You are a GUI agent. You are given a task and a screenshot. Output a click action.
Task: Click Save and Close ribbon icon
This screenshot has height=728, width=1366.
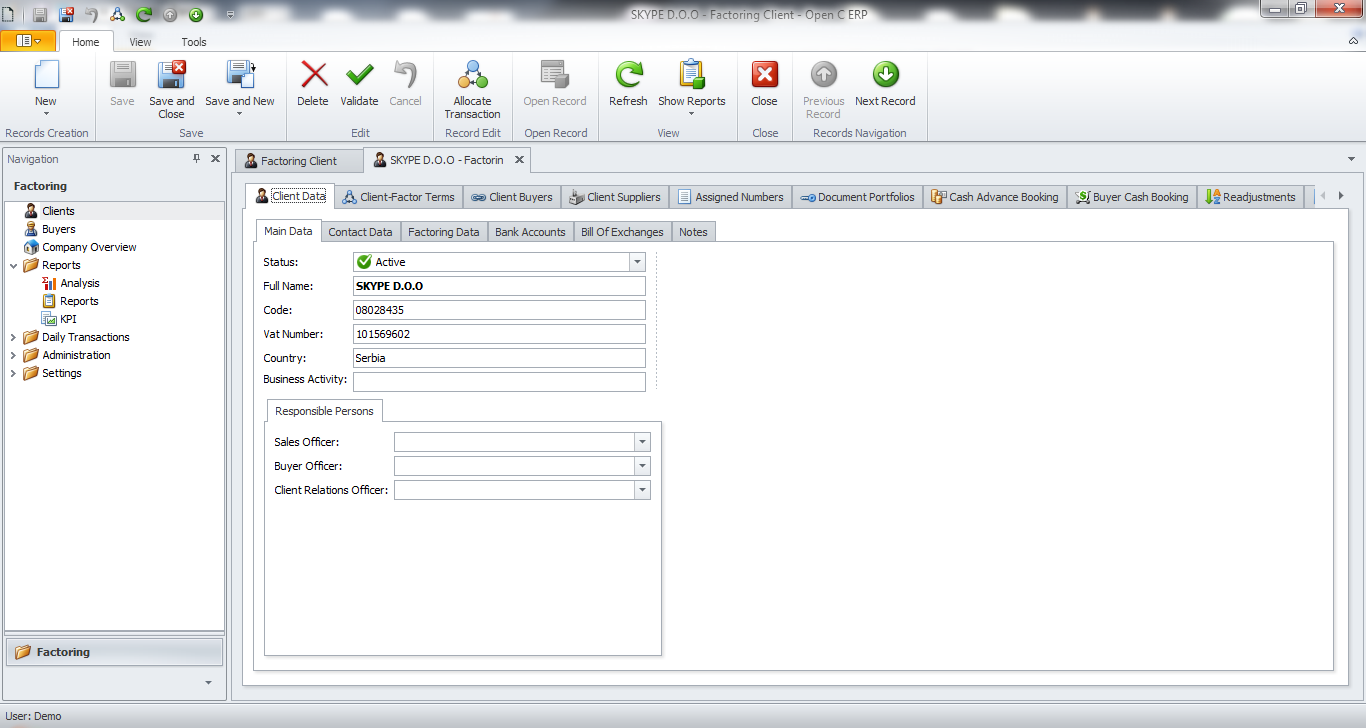coord(172,76)
